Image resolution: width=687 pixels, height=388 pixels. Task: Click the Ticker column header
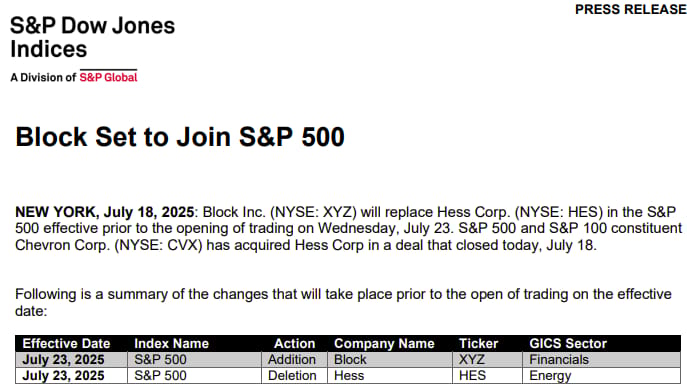point(478,343)
